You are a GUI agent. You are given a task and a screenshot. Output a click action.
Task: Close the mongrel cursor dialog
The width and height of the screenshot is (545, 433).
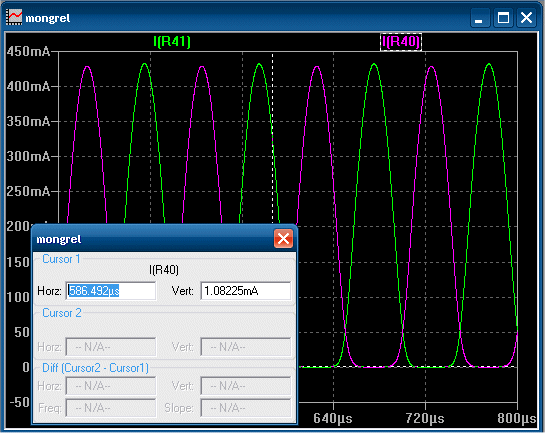click(x=283, y=239)
